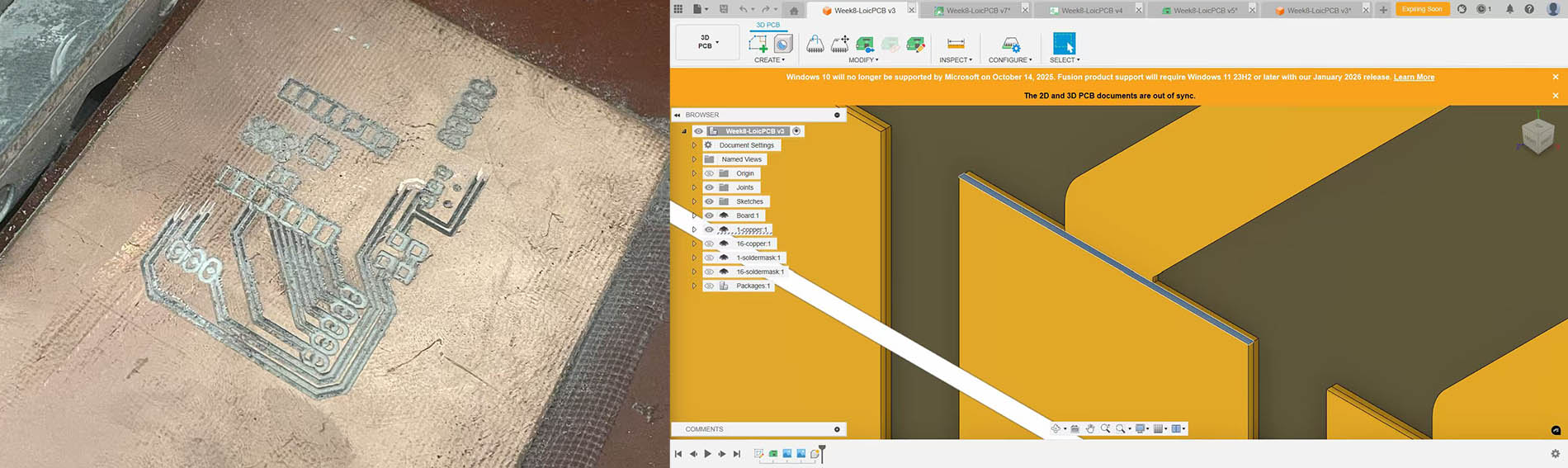Open timeline settings gear at bottom right
1568x468 pixels.
pos(1555,454)
